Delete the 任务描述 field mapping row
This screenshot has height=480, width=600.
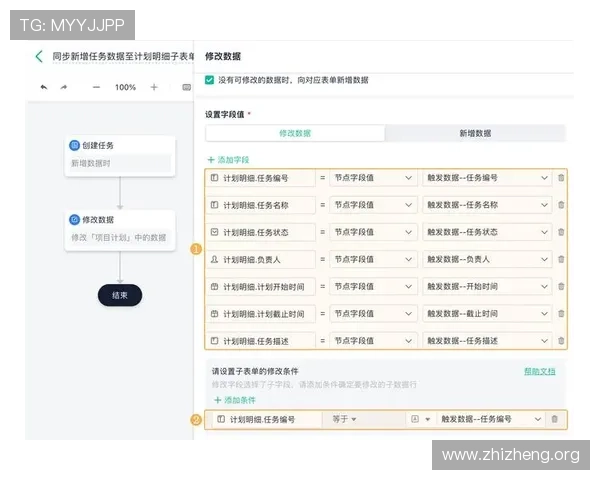click(x=561, y=341)
